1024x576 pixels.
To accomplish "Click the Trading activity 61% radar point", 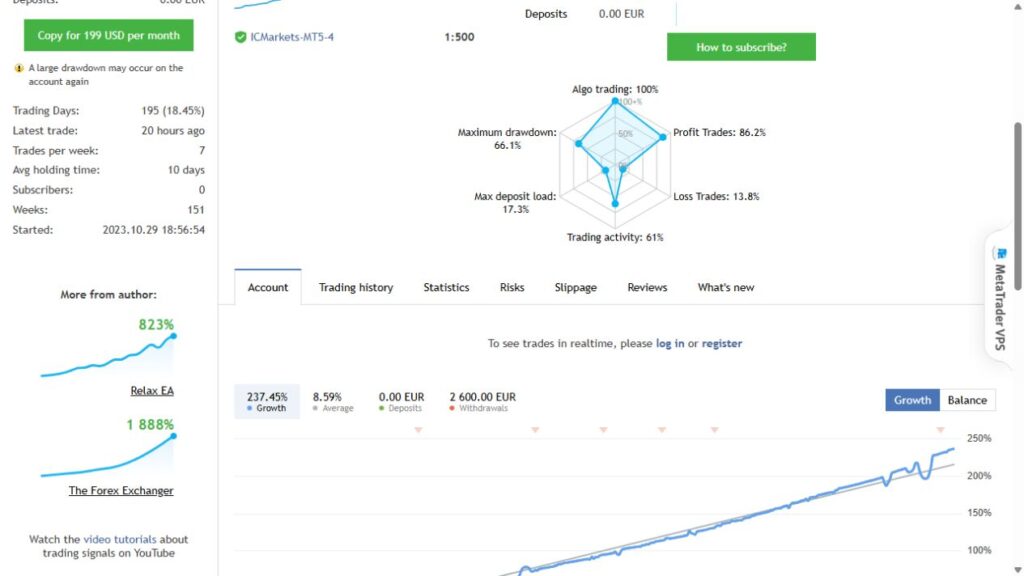I will coord(615,204).
